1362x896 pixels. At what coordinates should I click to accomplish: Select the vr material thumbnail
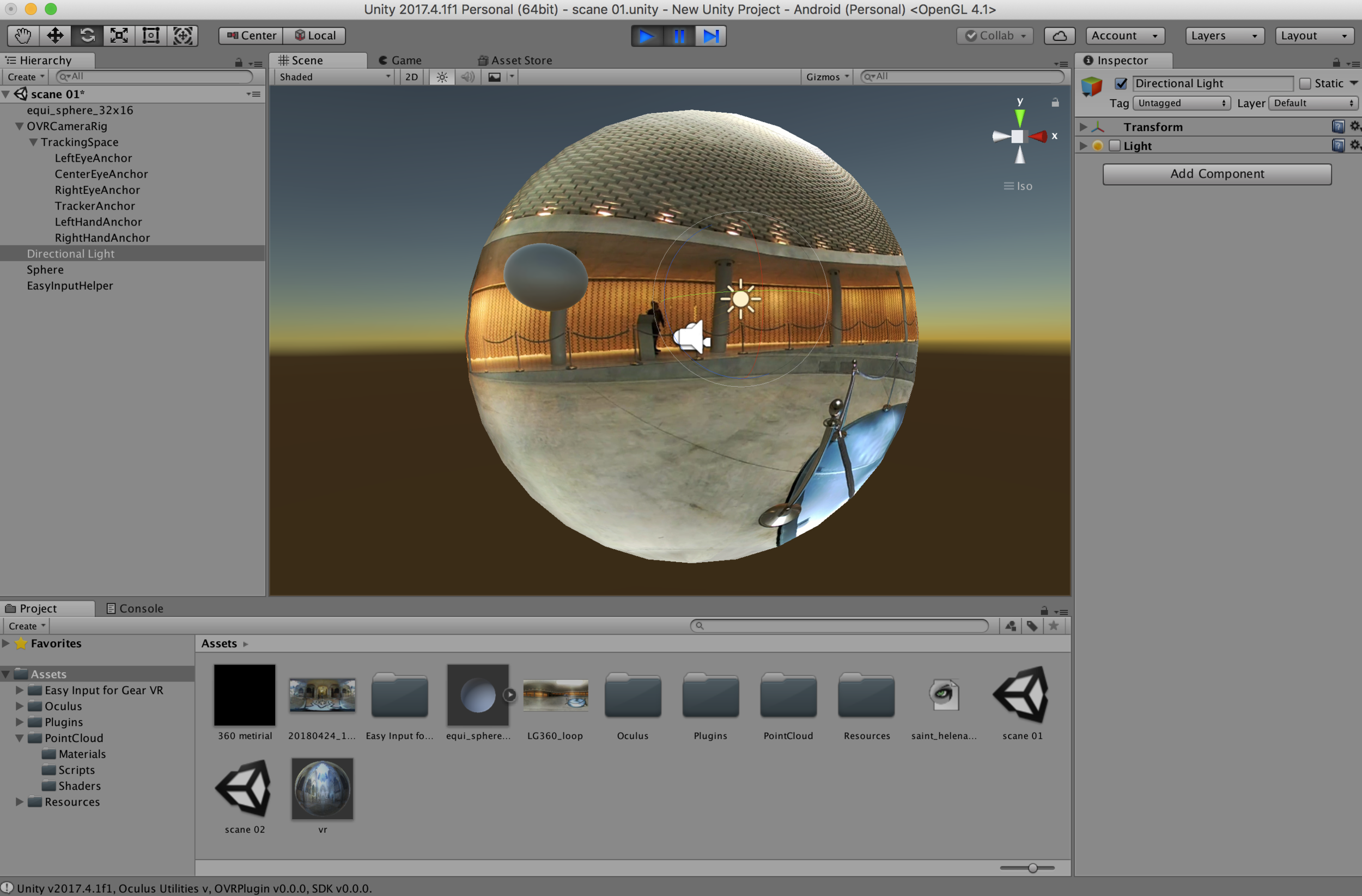coord(322,789)
